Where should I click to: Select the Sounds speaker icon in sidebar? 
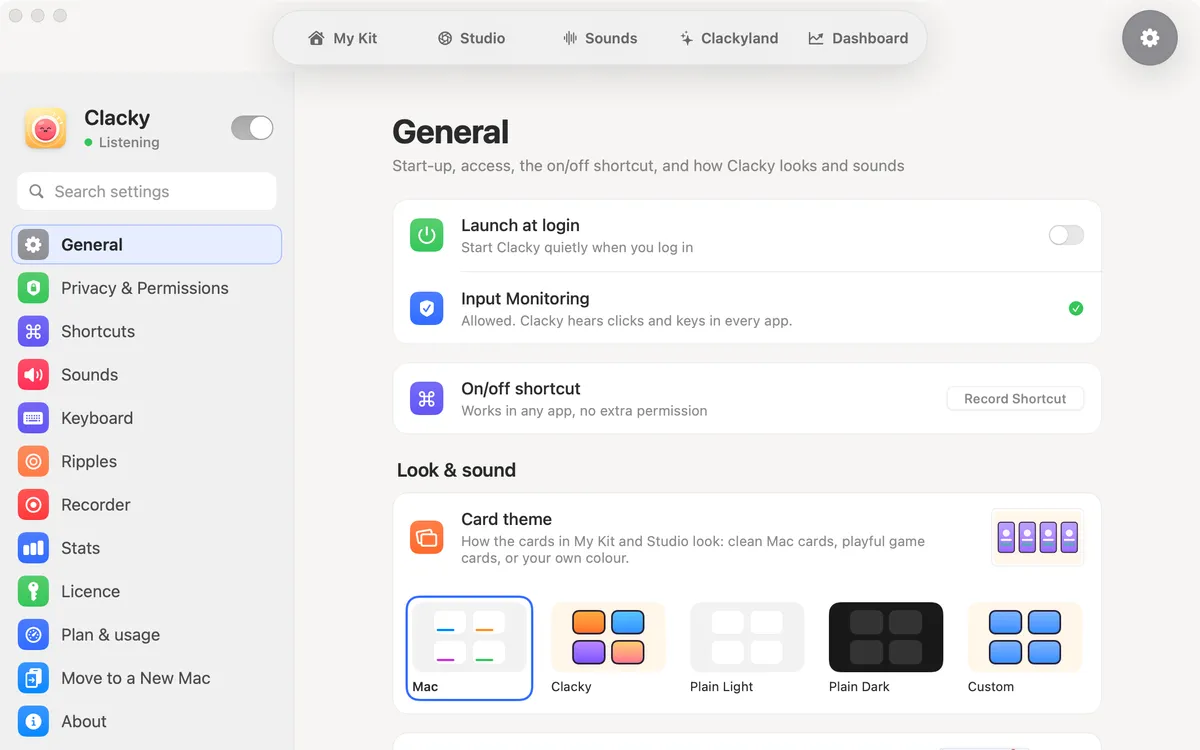(x=33, y=375)
